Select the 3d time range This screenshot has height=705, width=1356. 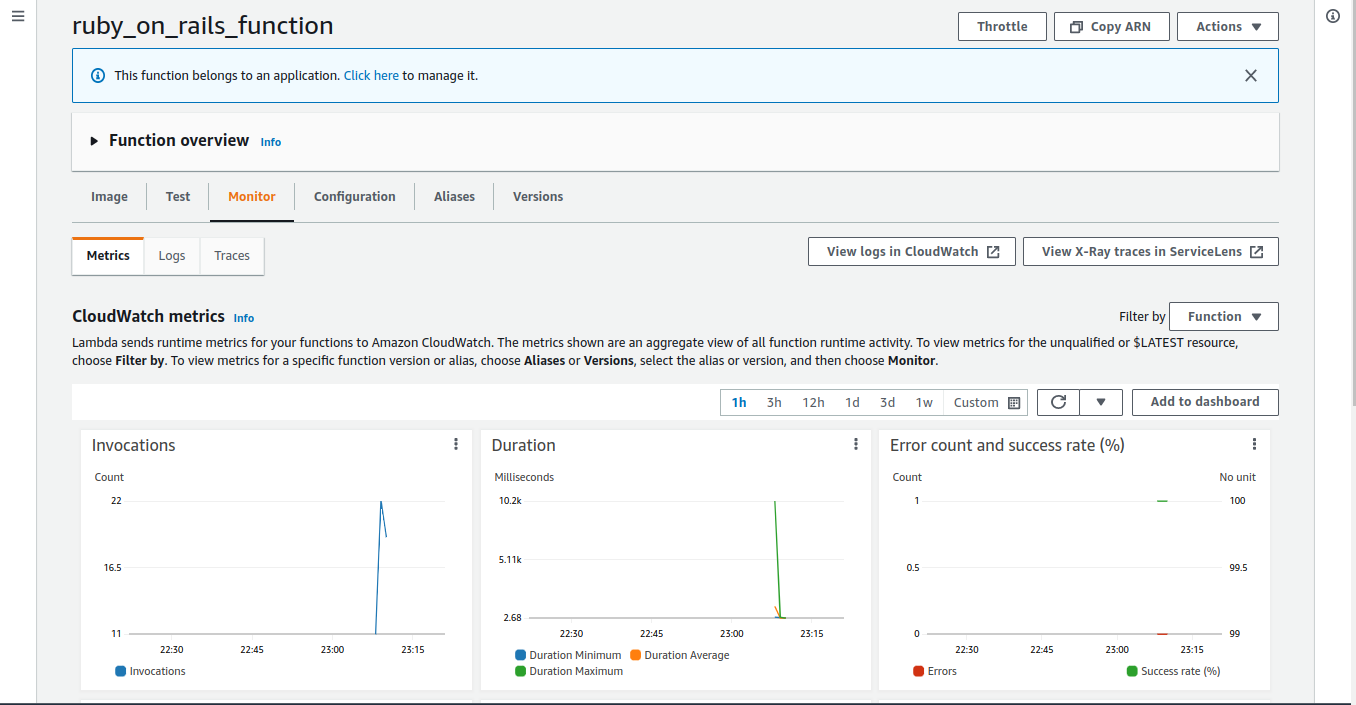pyautogui.click(x=887, y=402)
